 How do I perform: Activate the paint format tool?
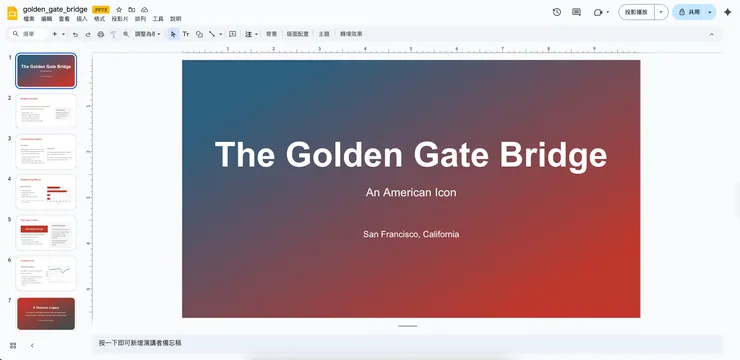click(x=113, y=34)
